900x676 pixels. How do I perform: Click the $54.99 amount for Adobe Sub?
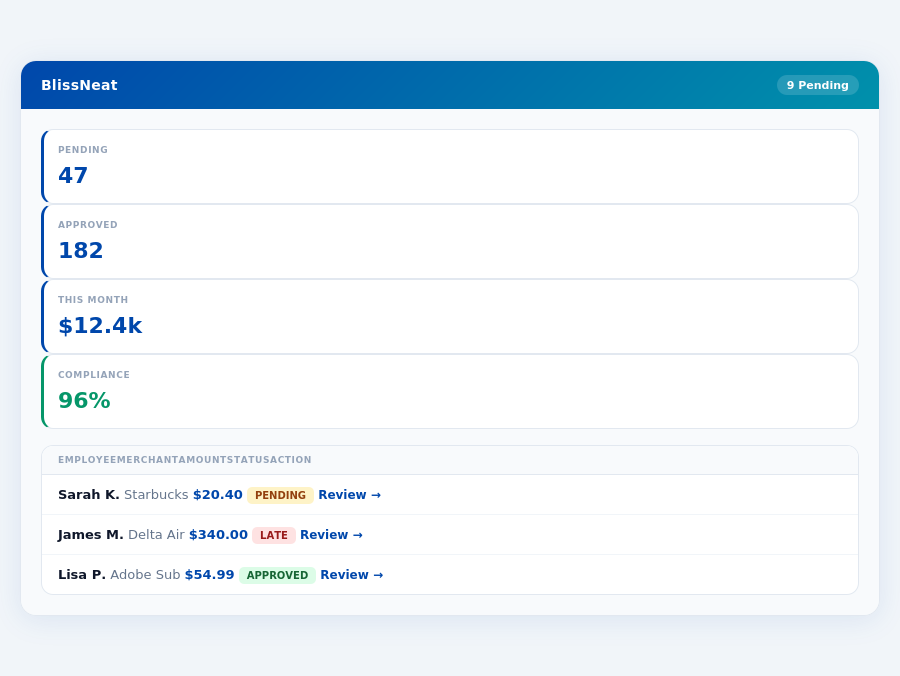coord(209,574)
